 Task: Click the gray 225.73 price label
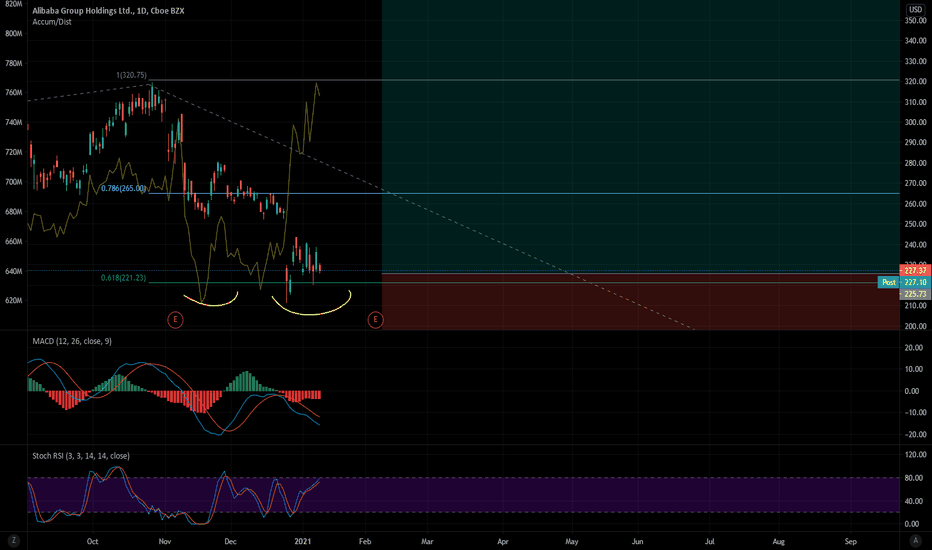coord(915,294)
